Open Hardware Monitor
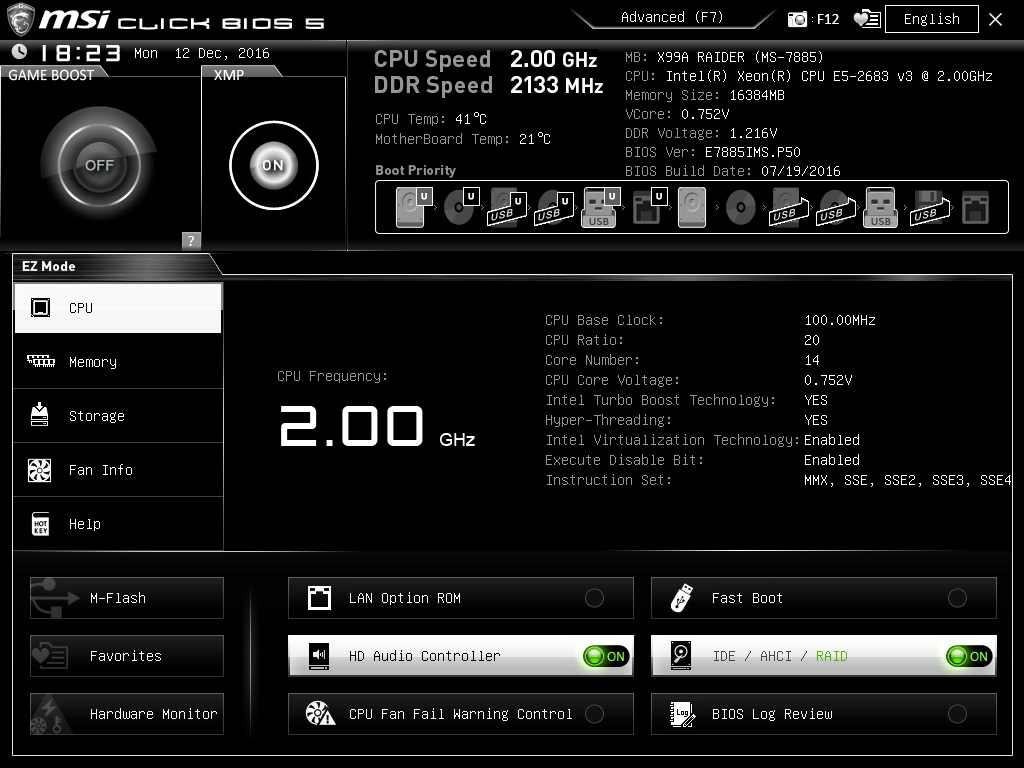 pos(127,714)
